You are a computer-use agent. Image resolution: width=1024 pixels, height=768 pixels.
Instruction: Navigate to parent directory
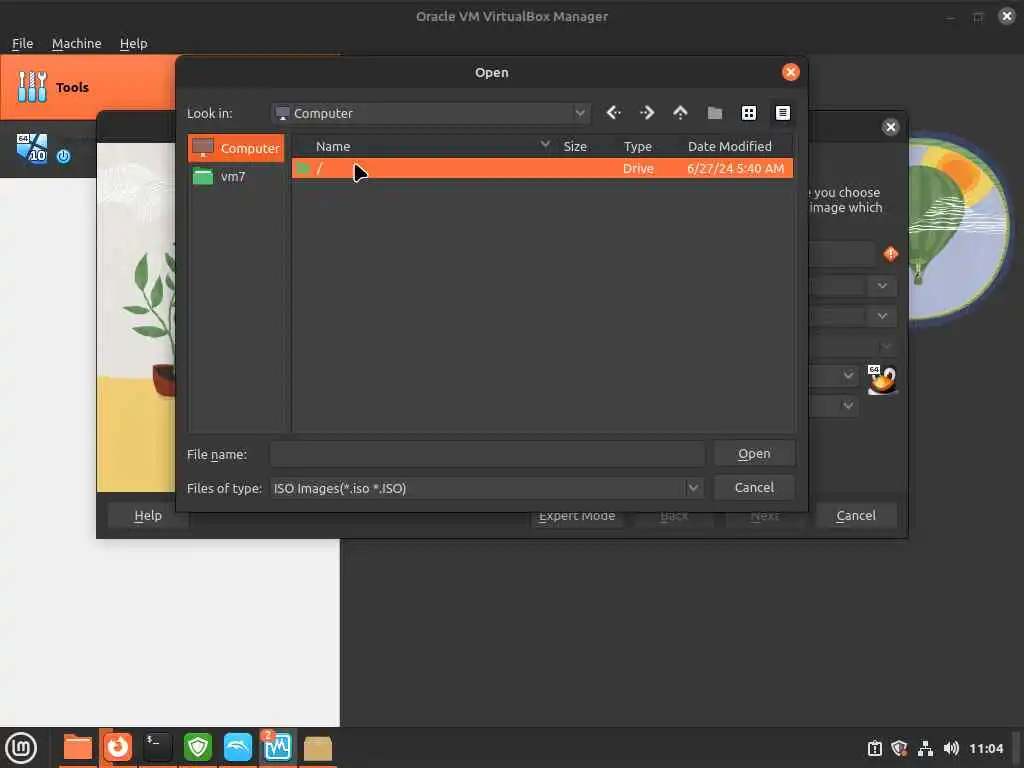[680, 113]
